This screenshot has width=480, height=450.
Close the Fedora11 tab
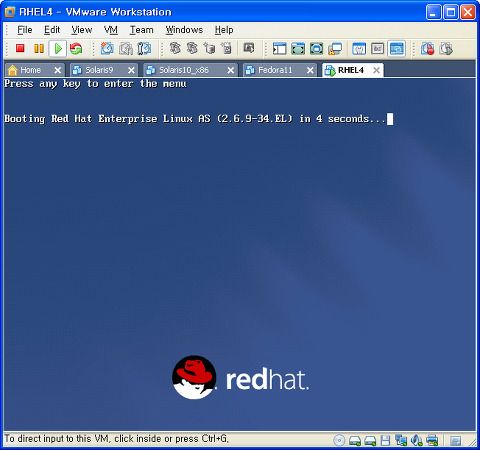[310, 70]
